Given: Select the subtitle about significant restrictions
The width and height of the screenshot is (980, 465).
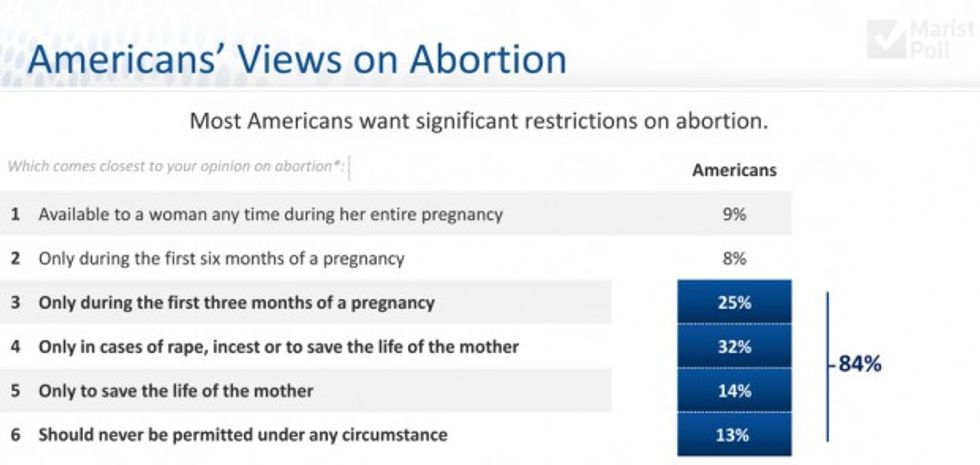Looking at the screenshot, I should (x=478, y=123).
